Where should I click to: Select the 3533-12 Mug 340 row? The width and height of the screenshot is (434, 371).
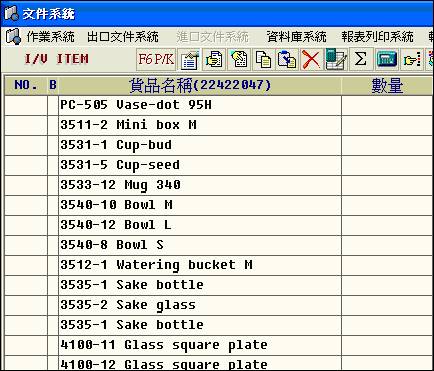[x=219, y=185]
